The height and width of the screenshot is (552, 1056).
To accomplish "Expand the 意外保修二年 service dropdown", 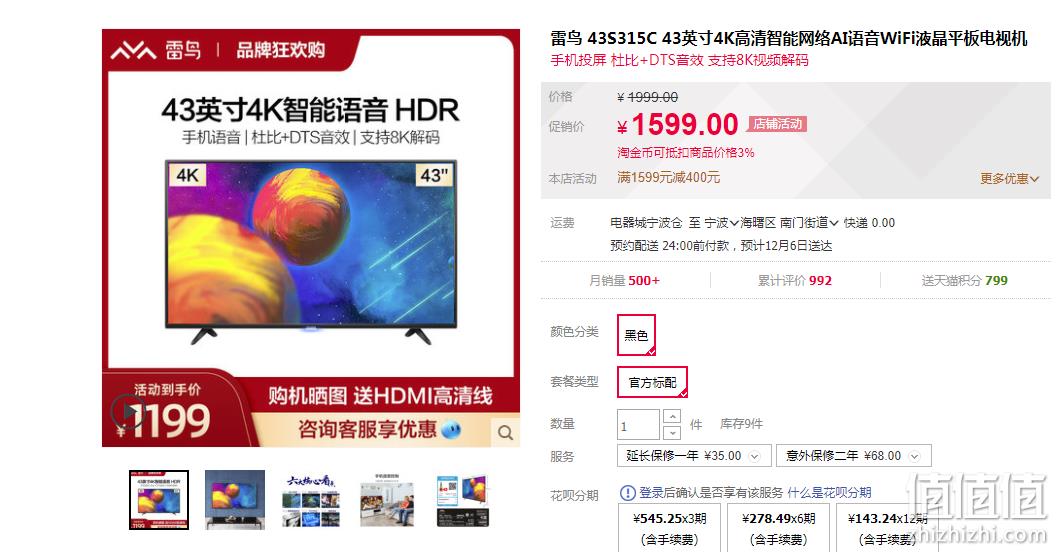I will coord(853,456).
